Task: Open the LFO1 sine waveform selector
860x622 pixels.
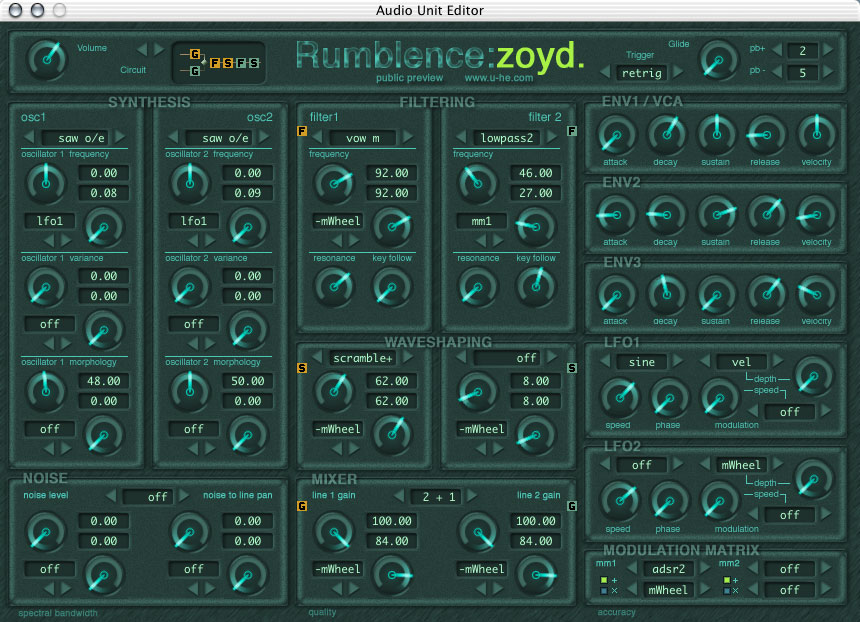Action: [x=642, y=362]
